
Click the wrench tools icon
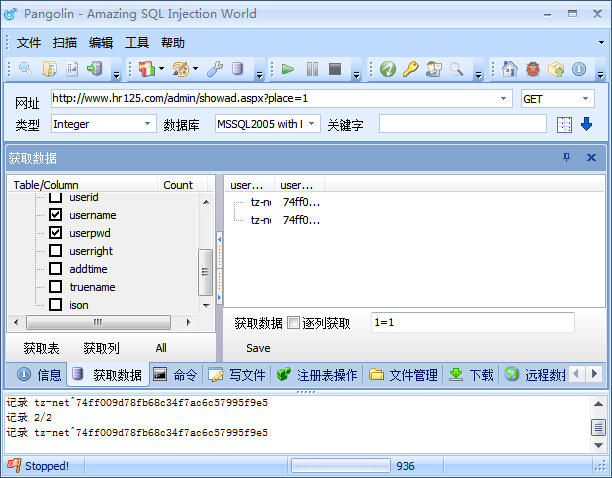[x=215, y=69]
